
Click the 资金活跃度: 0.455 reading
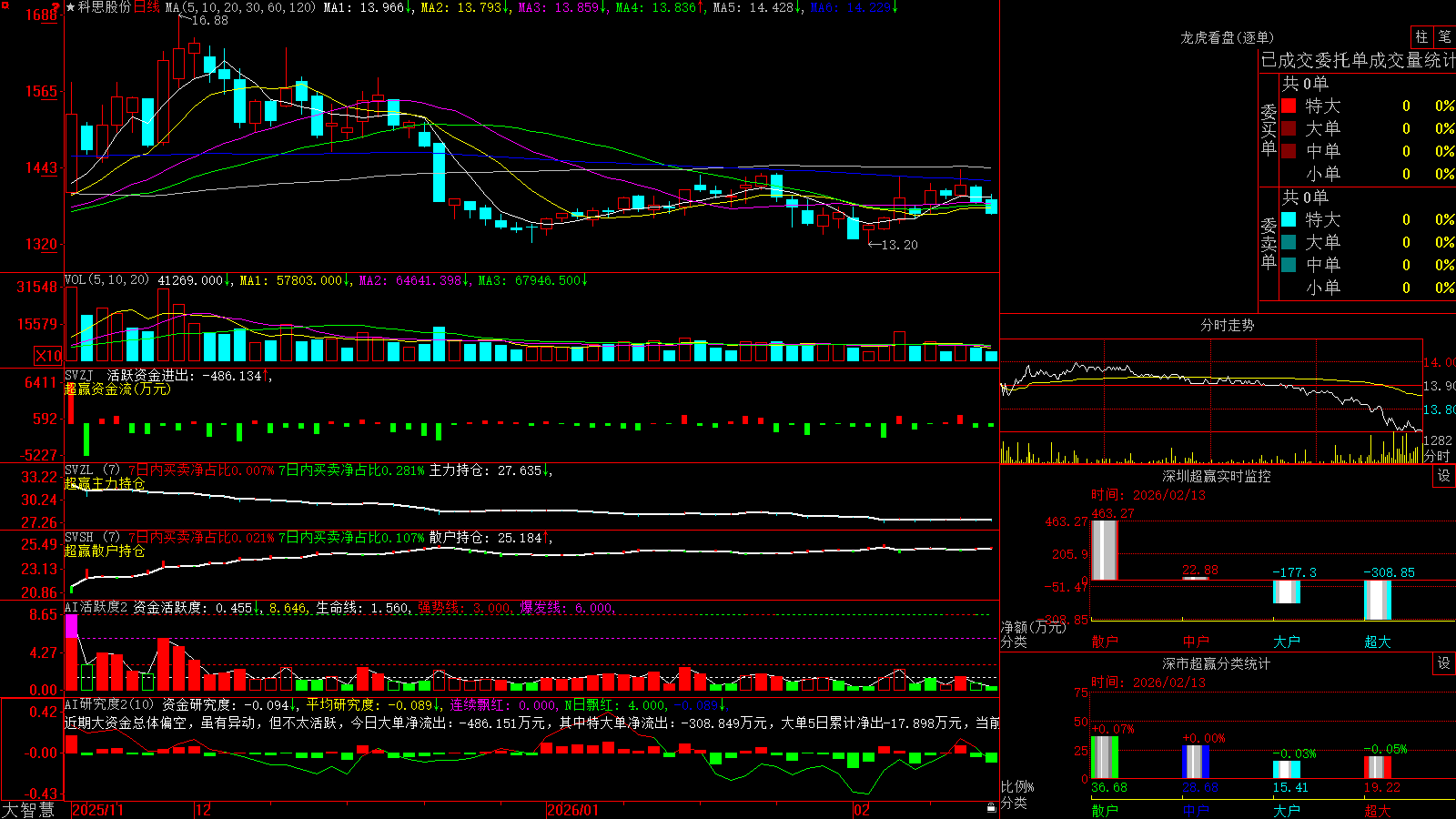click(x=193, y=607)
